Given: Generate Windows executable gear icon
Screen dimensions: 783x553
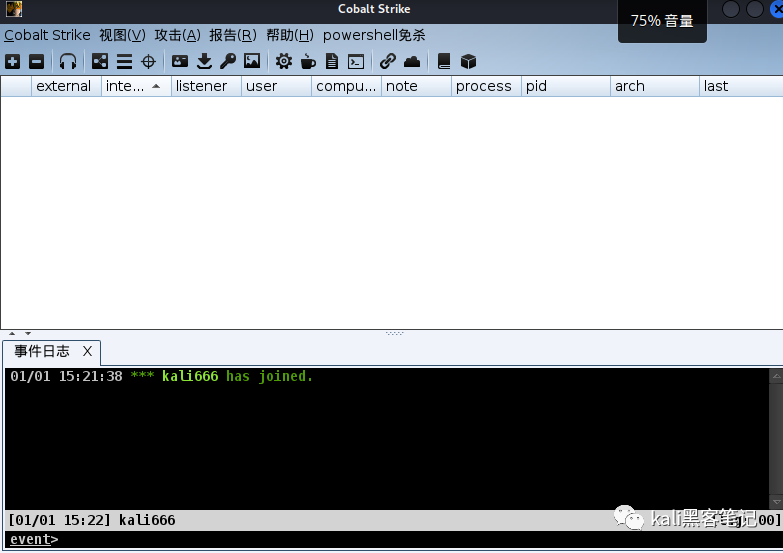Looking at the screenshot, I should click(284, 61).
